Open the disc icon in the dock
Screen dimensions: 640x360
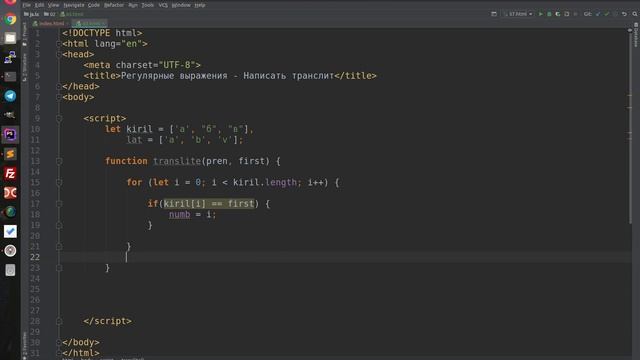10,251
